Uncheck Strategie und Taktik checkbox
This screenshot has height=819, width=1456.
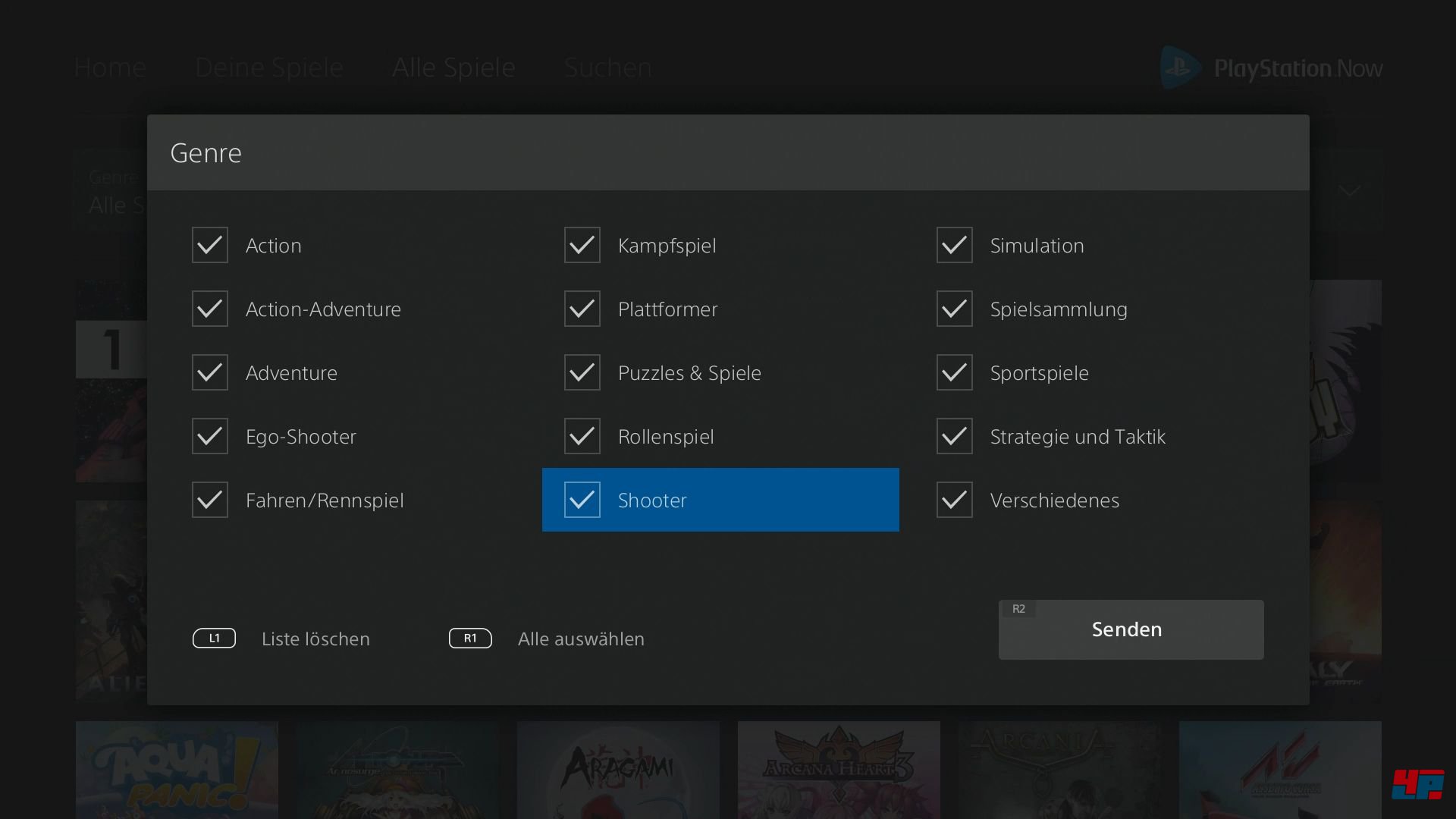[954, 437]
